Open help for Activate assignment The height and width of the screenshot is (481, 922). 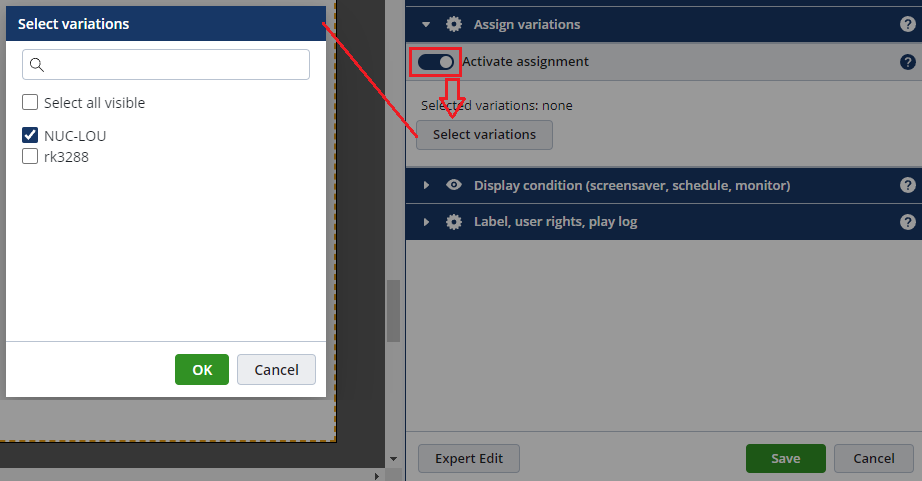[x=908, y=62]
